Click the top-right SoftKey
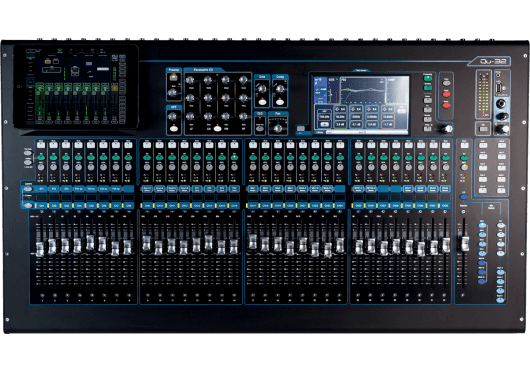Screen dimensions: 530x371 coord(502,145)
